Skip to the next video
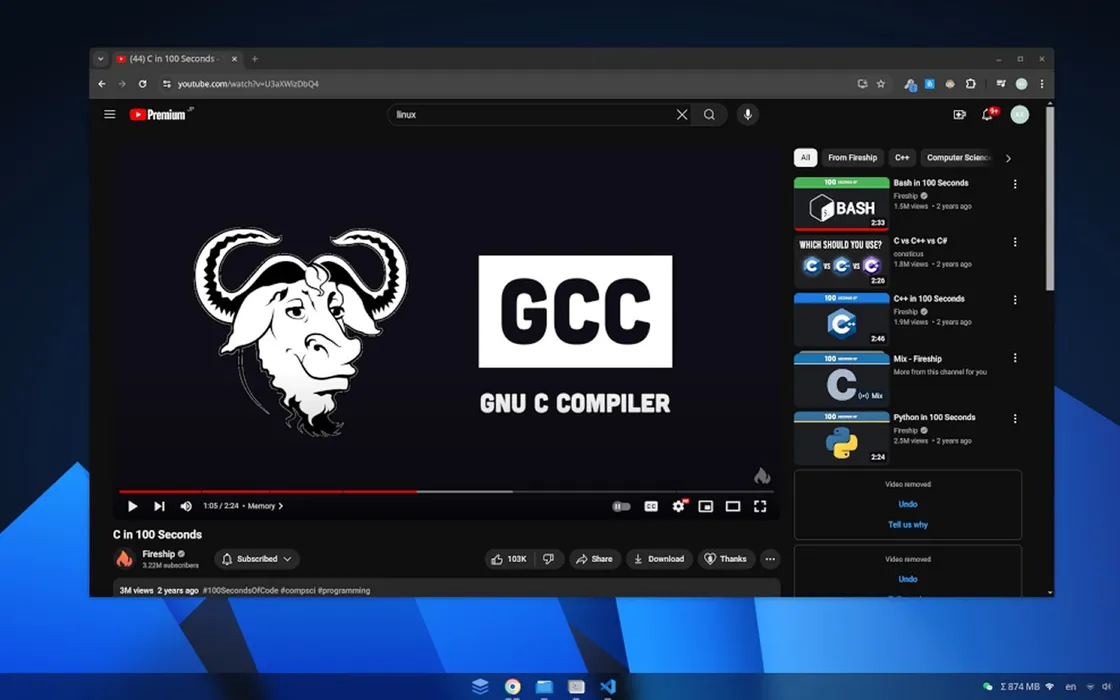The width and height of the screenshot is (1120, 700). [x=159, y=506]
